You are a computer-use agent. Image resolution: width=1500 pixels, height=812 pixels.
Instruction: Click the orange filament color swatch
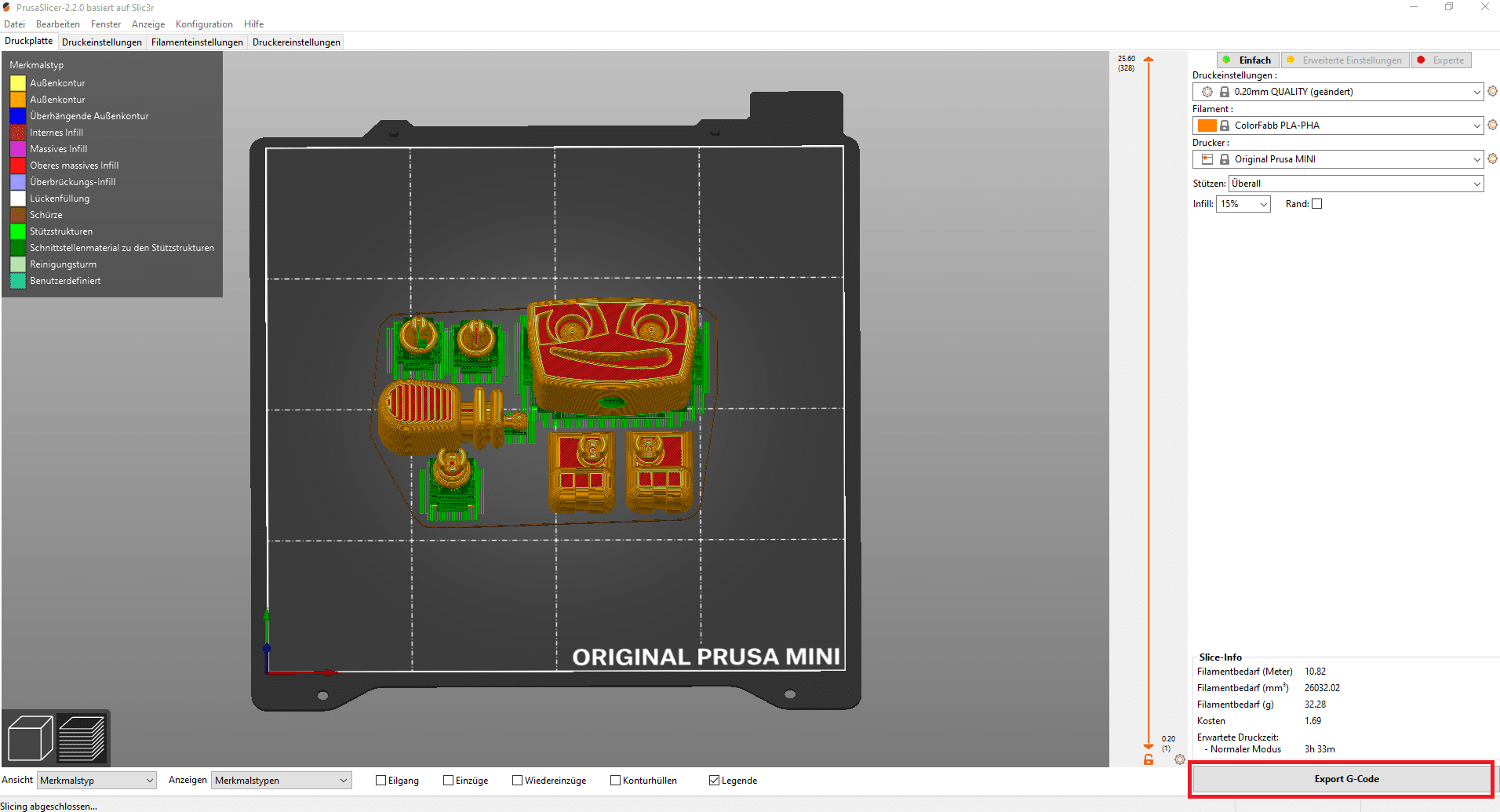[x=1207, y=126]
